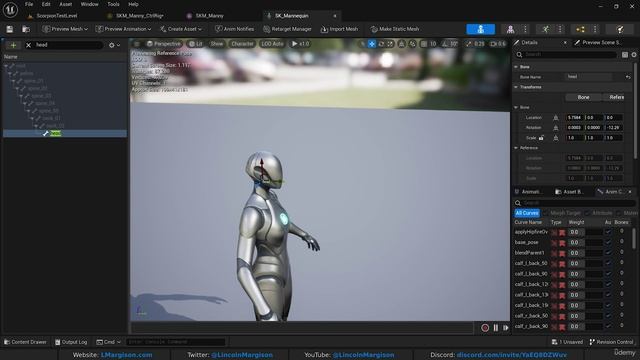Switch to the ScorpionTestLevel tab

[57, 16]
